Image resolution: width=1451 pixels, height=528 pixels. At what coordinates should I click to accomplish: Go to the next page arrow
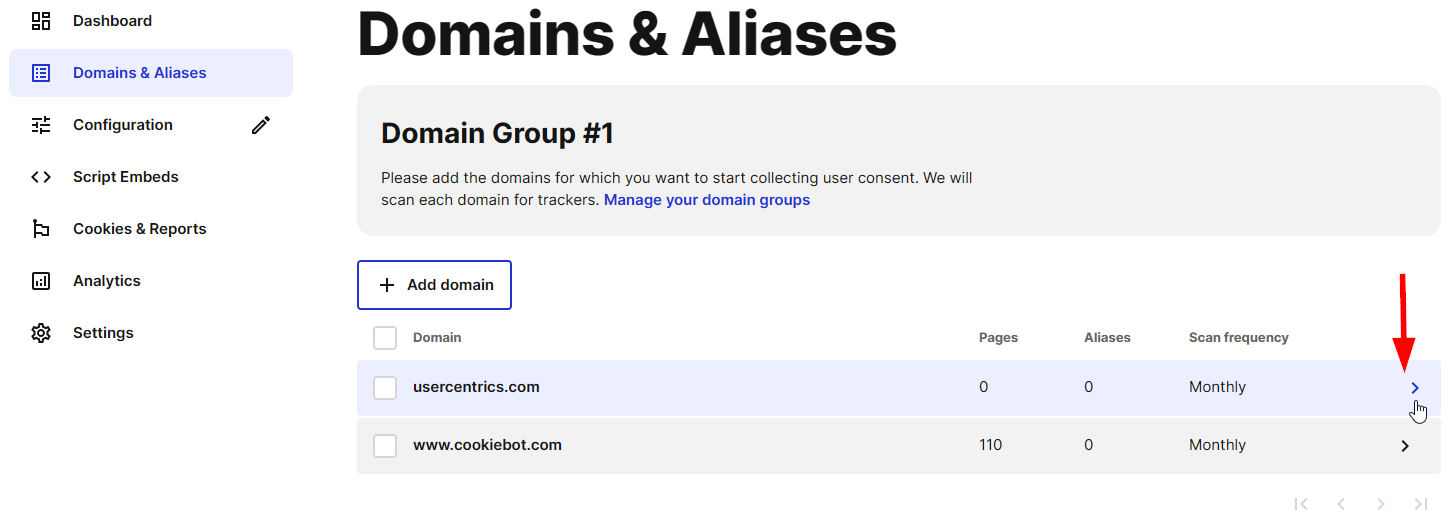(x=1381, y=504)
